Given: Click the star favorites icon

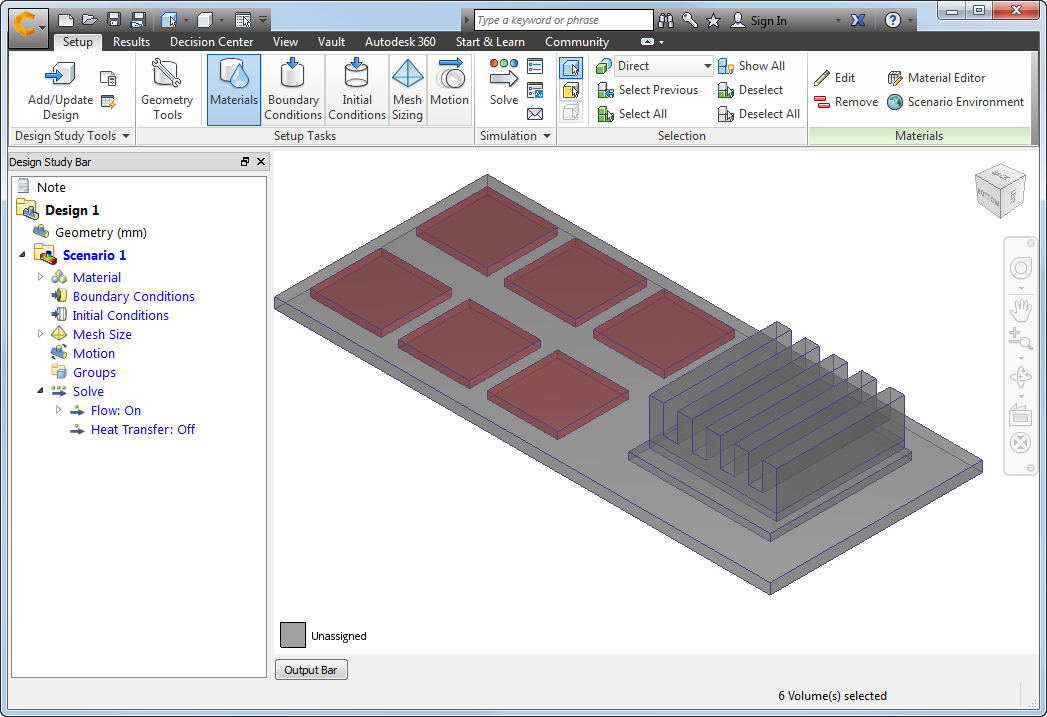Looking at the screenshot, I should coord(713,21).
